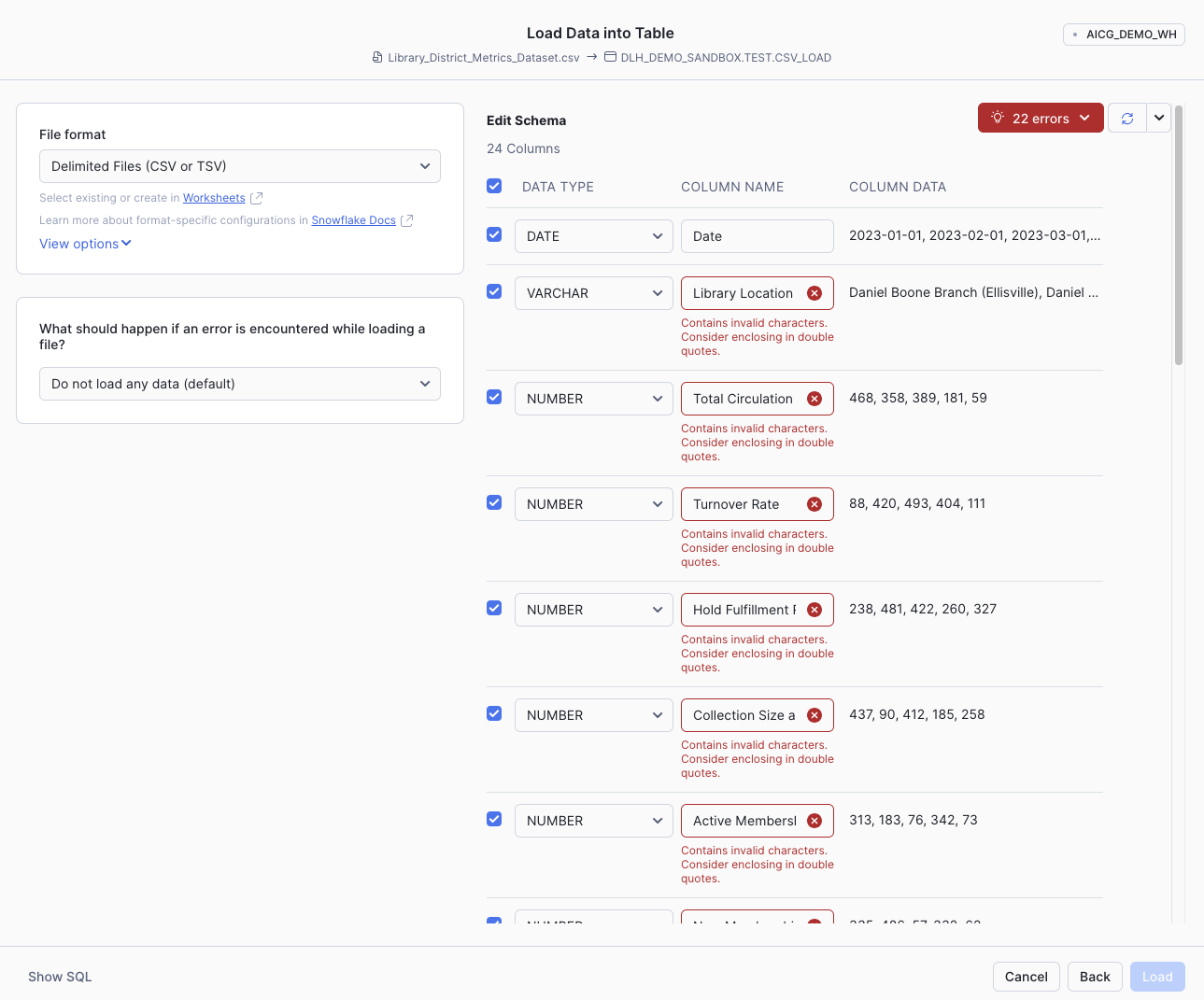Screen dimensions: 1204x1000
Task: Click error icon in Library Location field
Action: [814, 293]
